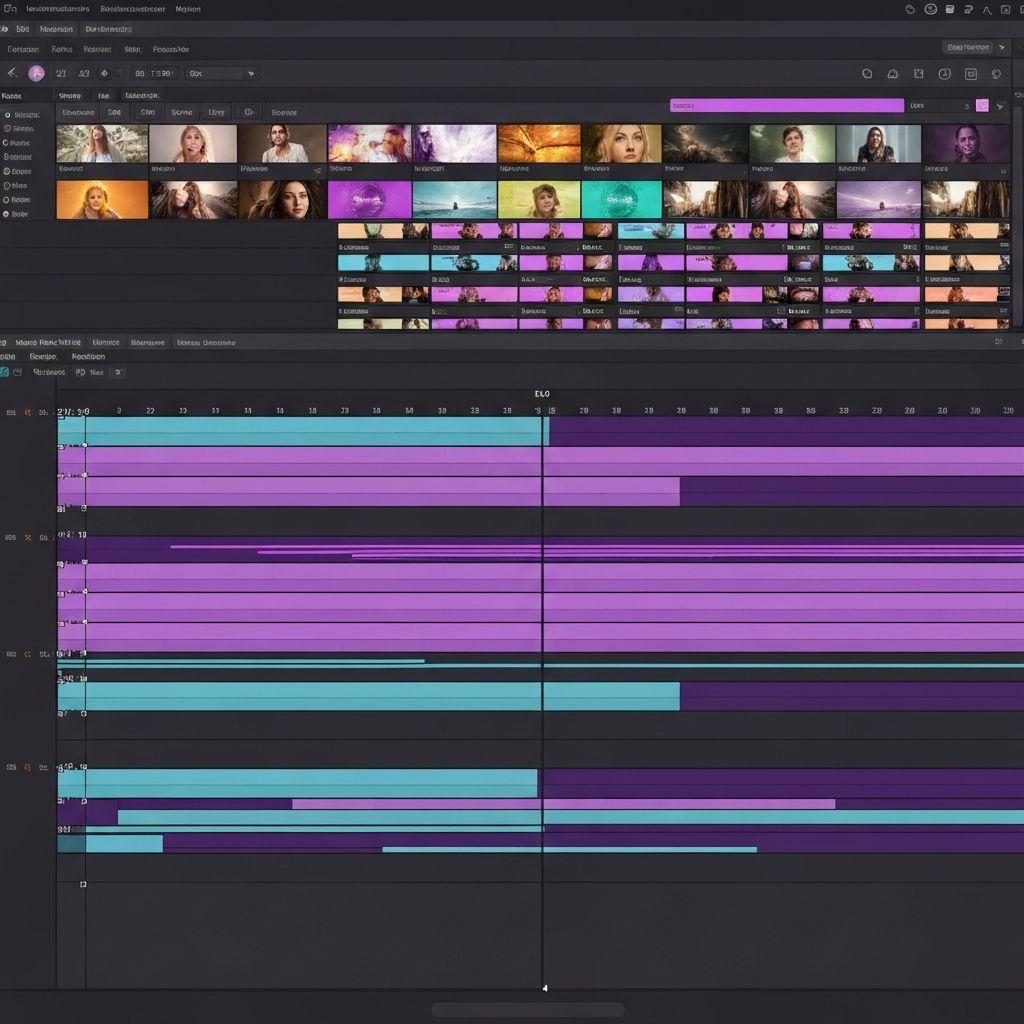This screenshot has height=1024, width=1024.
Task: Open the crop icon in the viewer toolbar
Action: (918, 73)
